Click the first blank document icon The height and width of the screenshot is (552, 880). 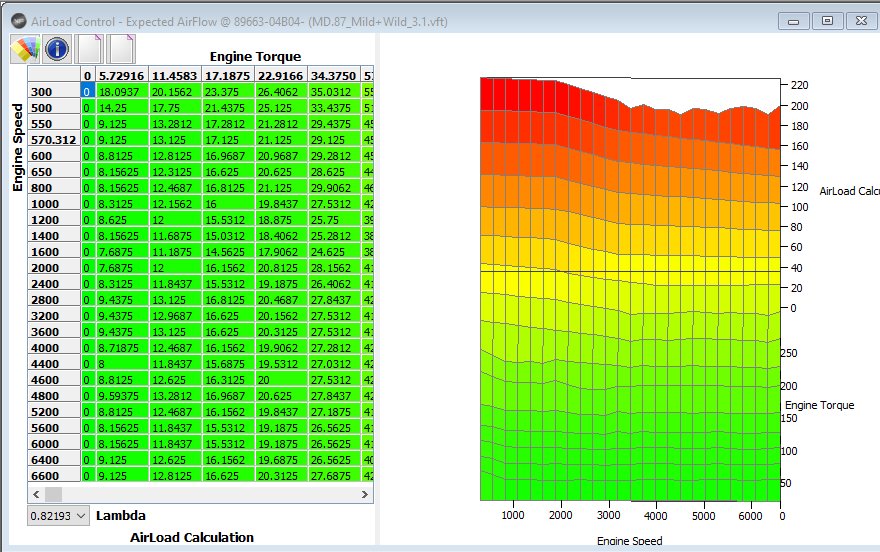pos(90,49)
